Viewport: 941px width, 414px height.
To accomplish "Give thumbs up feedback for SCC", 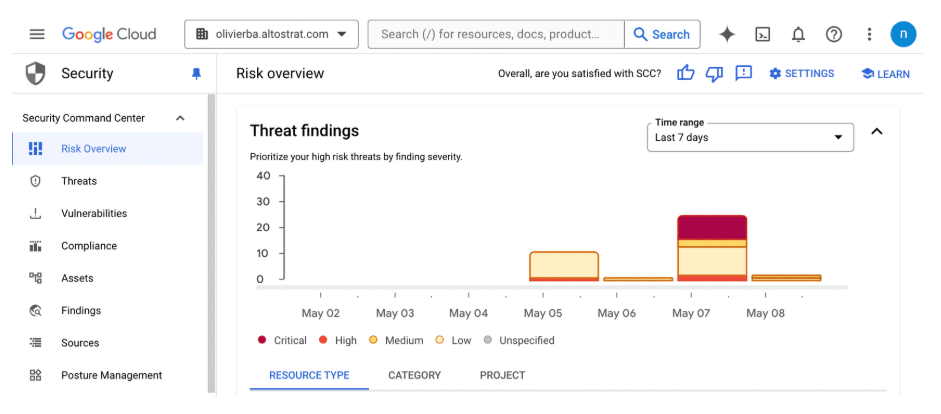I will (x=685, y=73).
